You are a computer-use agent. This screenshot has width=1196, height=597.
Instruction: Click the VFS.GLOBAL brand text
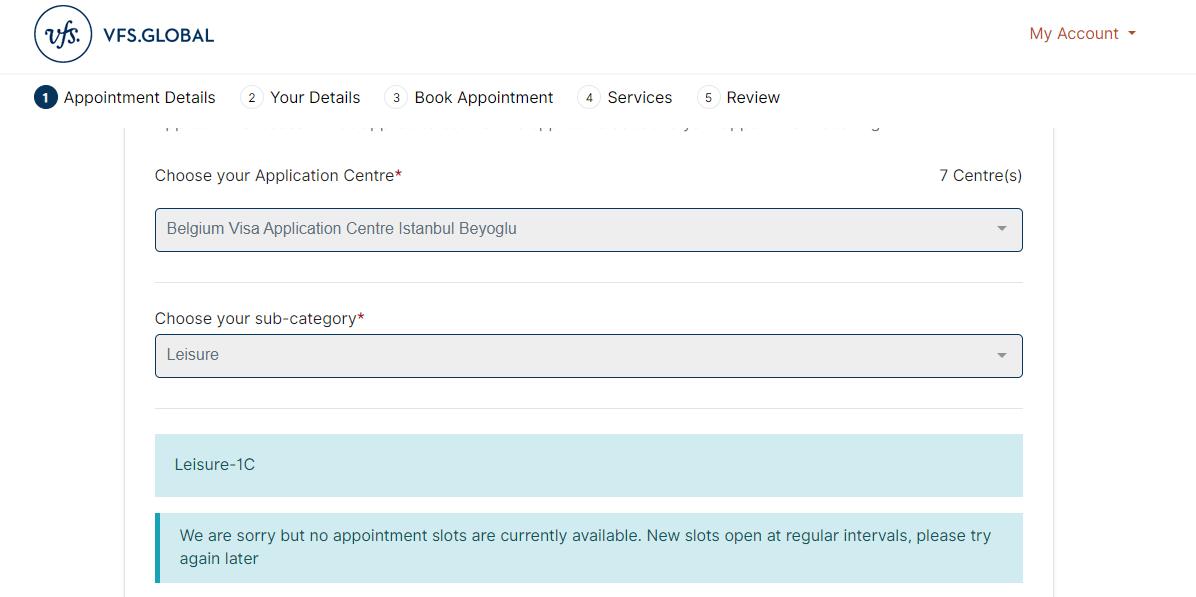(158, 35)
